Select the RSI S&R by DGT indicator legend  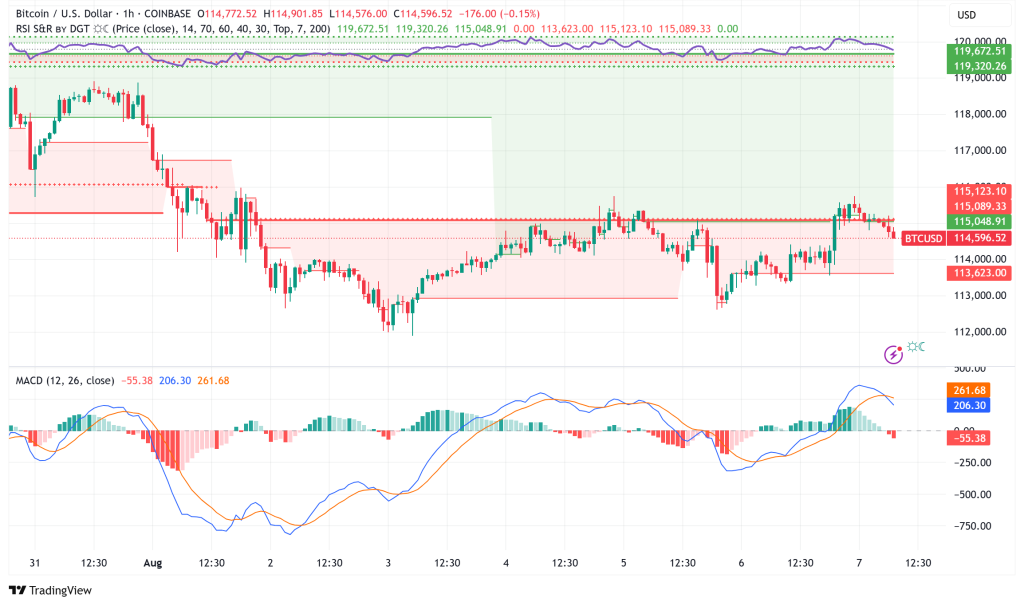pyautogui.click(x=172, y=29)
